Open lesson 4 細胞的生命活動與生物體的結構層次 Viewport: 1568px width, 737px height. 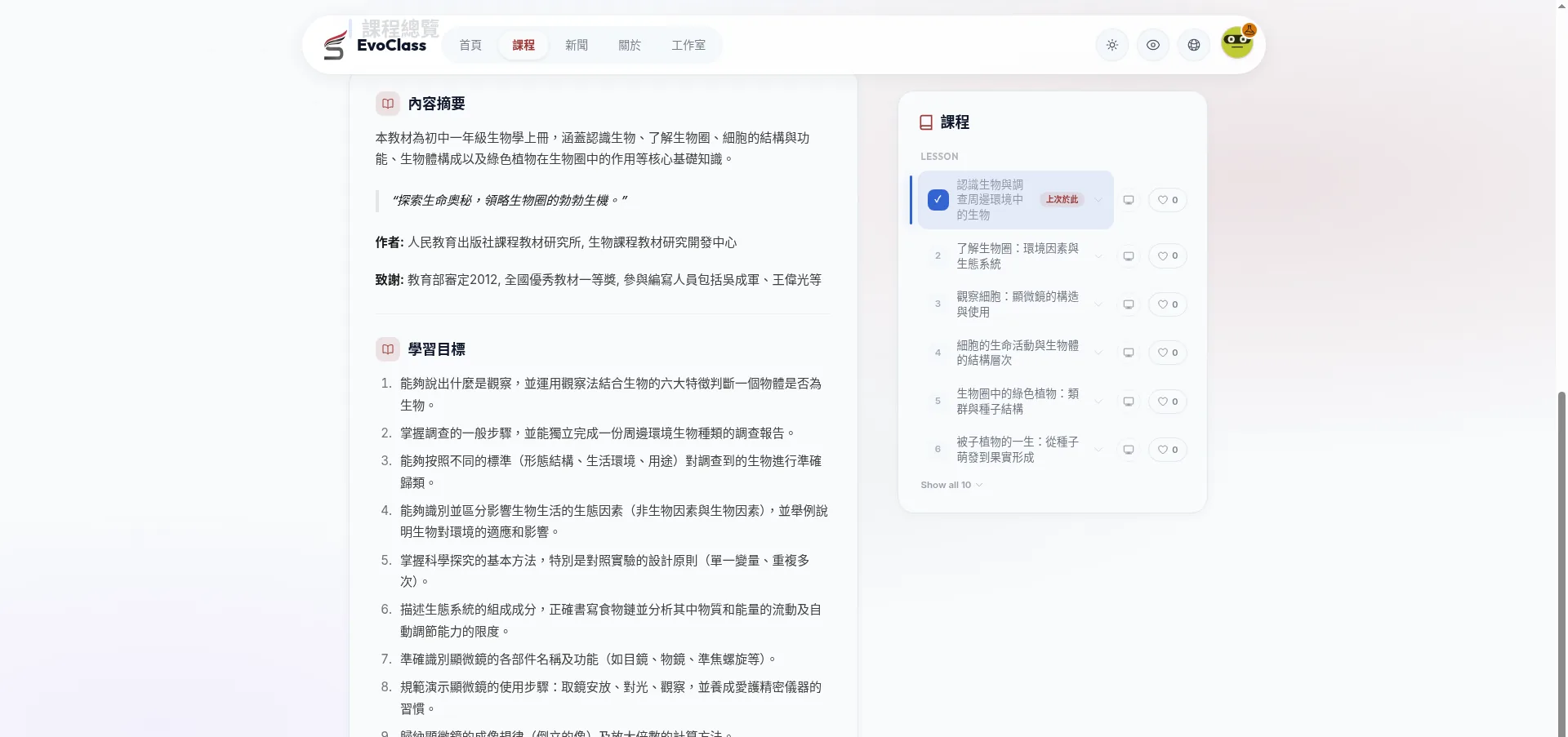tap(1018, 353)
